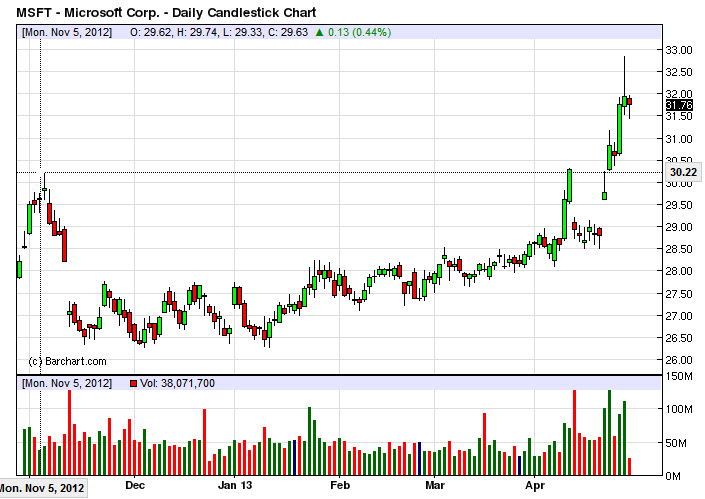The height and width of the screenshot is (499, 705).
Task: Click the green up-arrow change indicator
Action: (320, 32)
